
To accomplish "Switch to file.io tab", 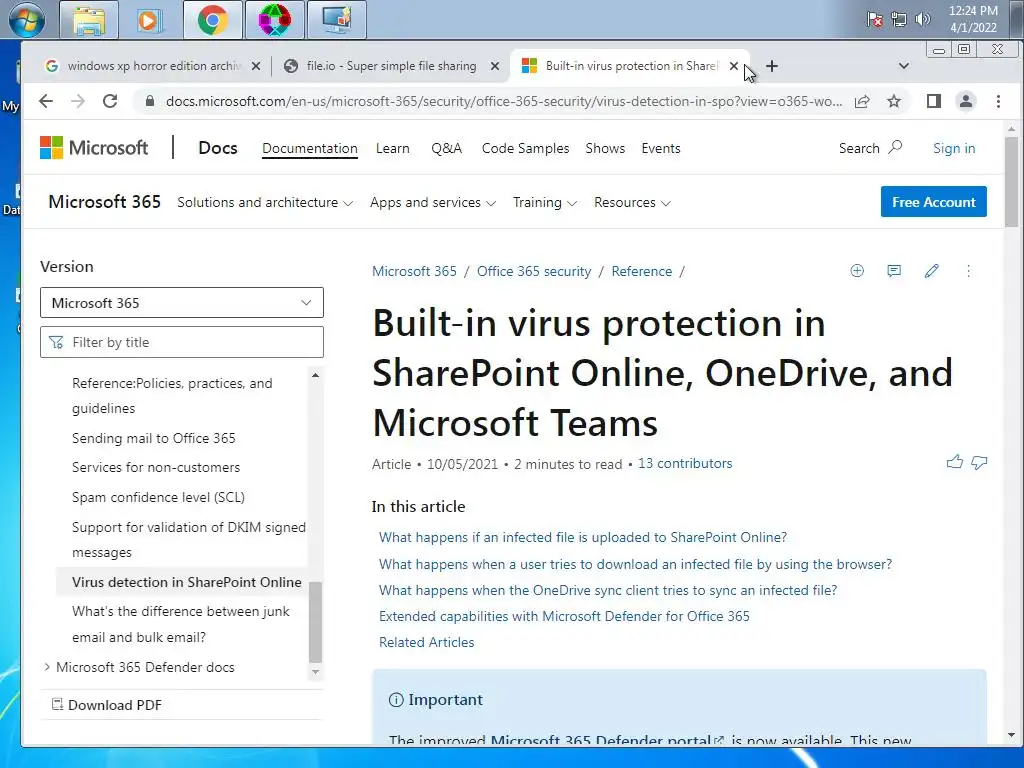I will tap(392, 66).
